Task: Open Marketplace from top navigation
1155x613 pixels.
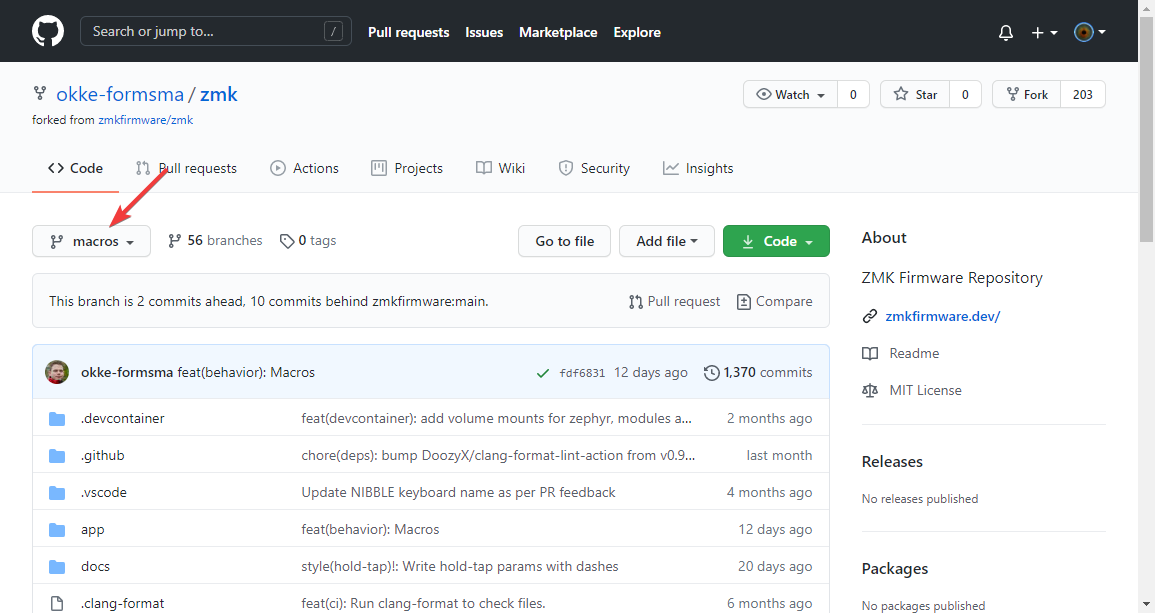Action: [x=558, y=31]
